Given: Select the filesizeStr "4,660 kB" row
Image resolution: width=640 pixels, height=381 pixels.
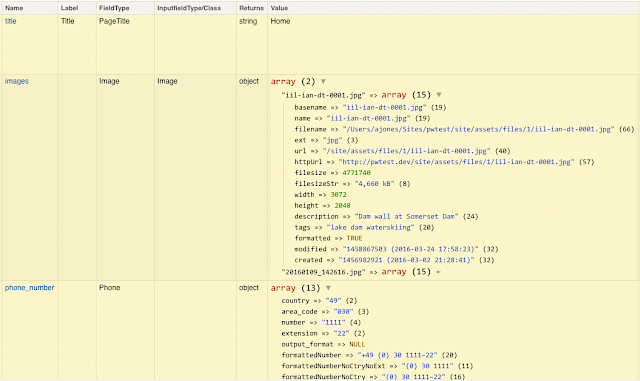Looking at the screenshot, I should (x=353, y=184).
